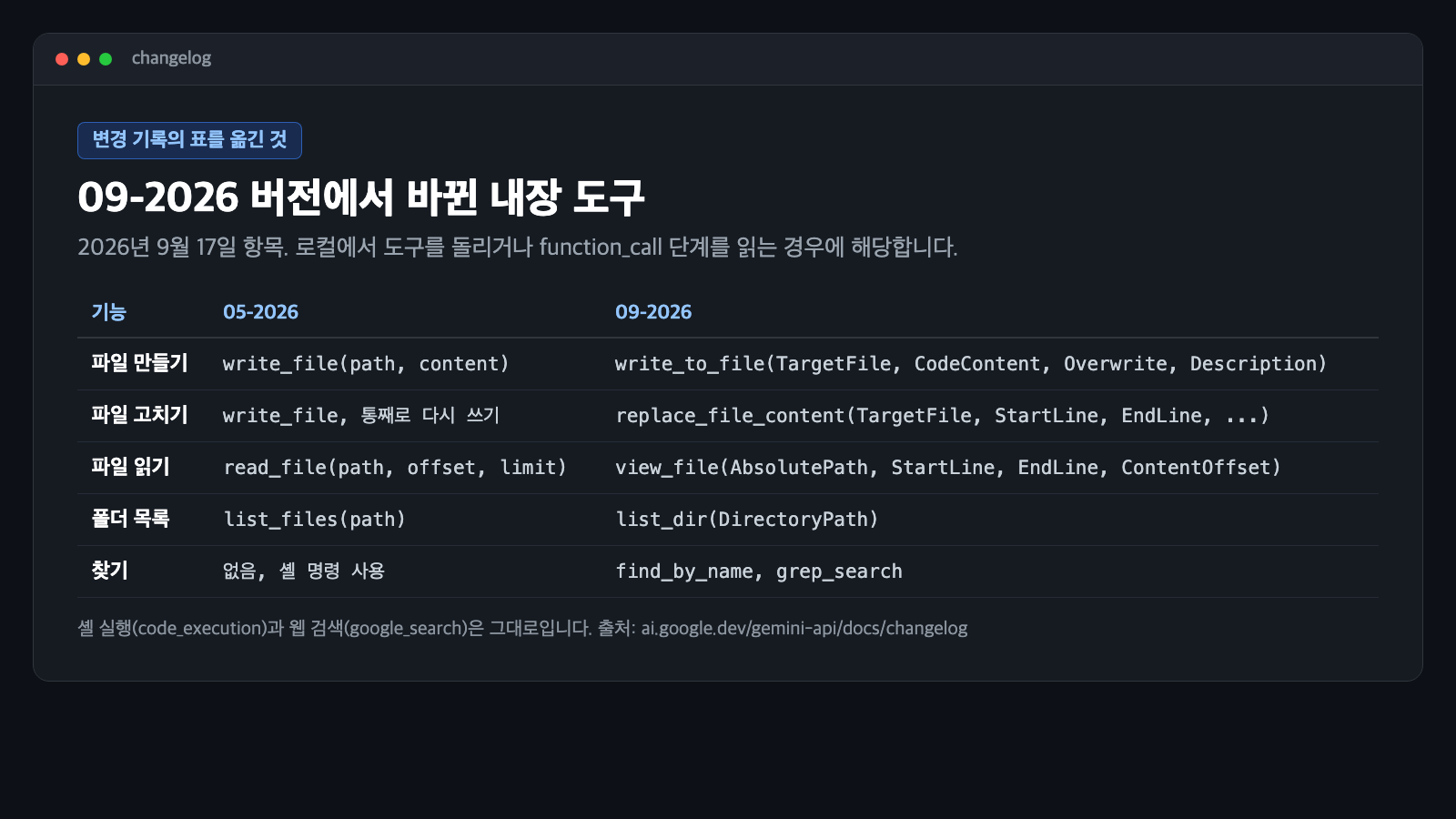Select the '찾기' row label

coord(109,571)
